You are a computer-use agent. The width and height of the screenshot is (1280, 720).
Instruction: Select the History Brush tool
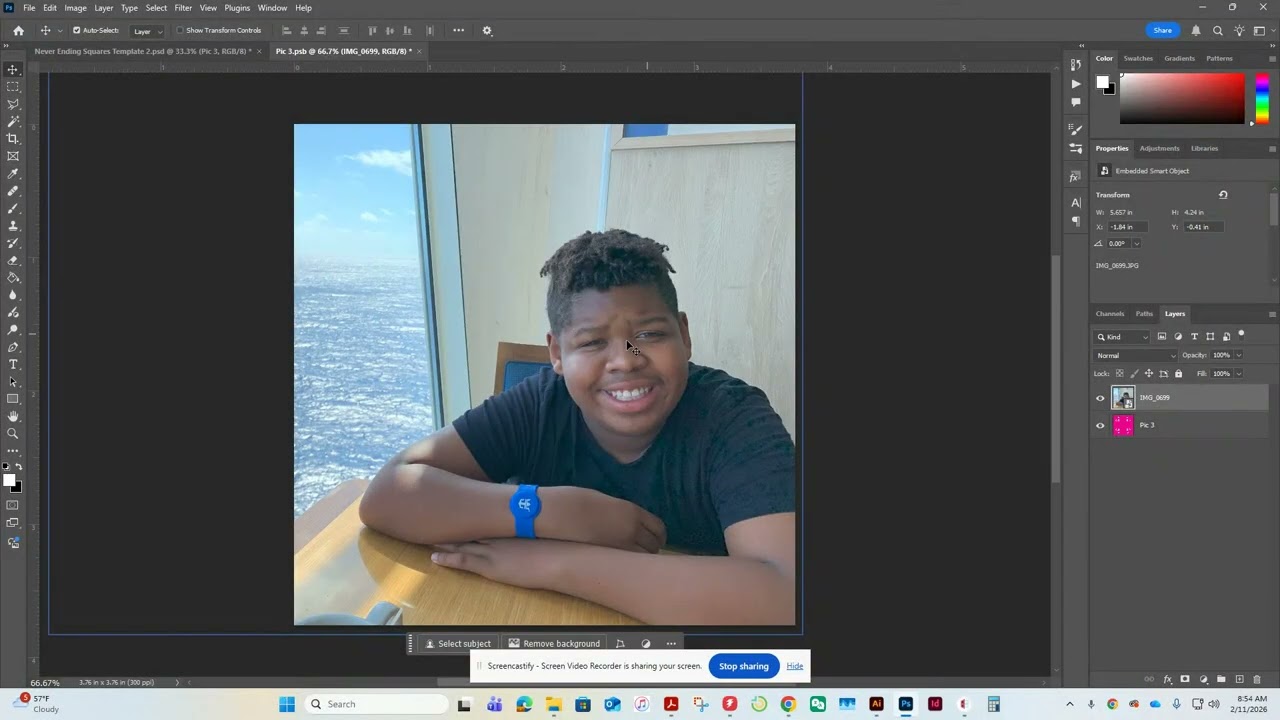pyautogui.click(x=13, y=243)
